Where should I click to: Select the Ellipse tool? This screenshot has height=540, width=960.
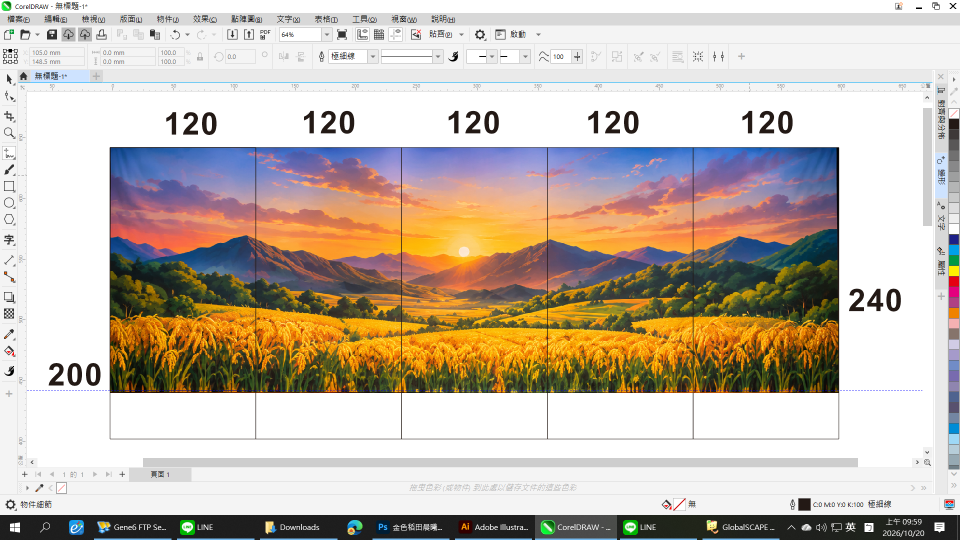[x=9, y=203]
